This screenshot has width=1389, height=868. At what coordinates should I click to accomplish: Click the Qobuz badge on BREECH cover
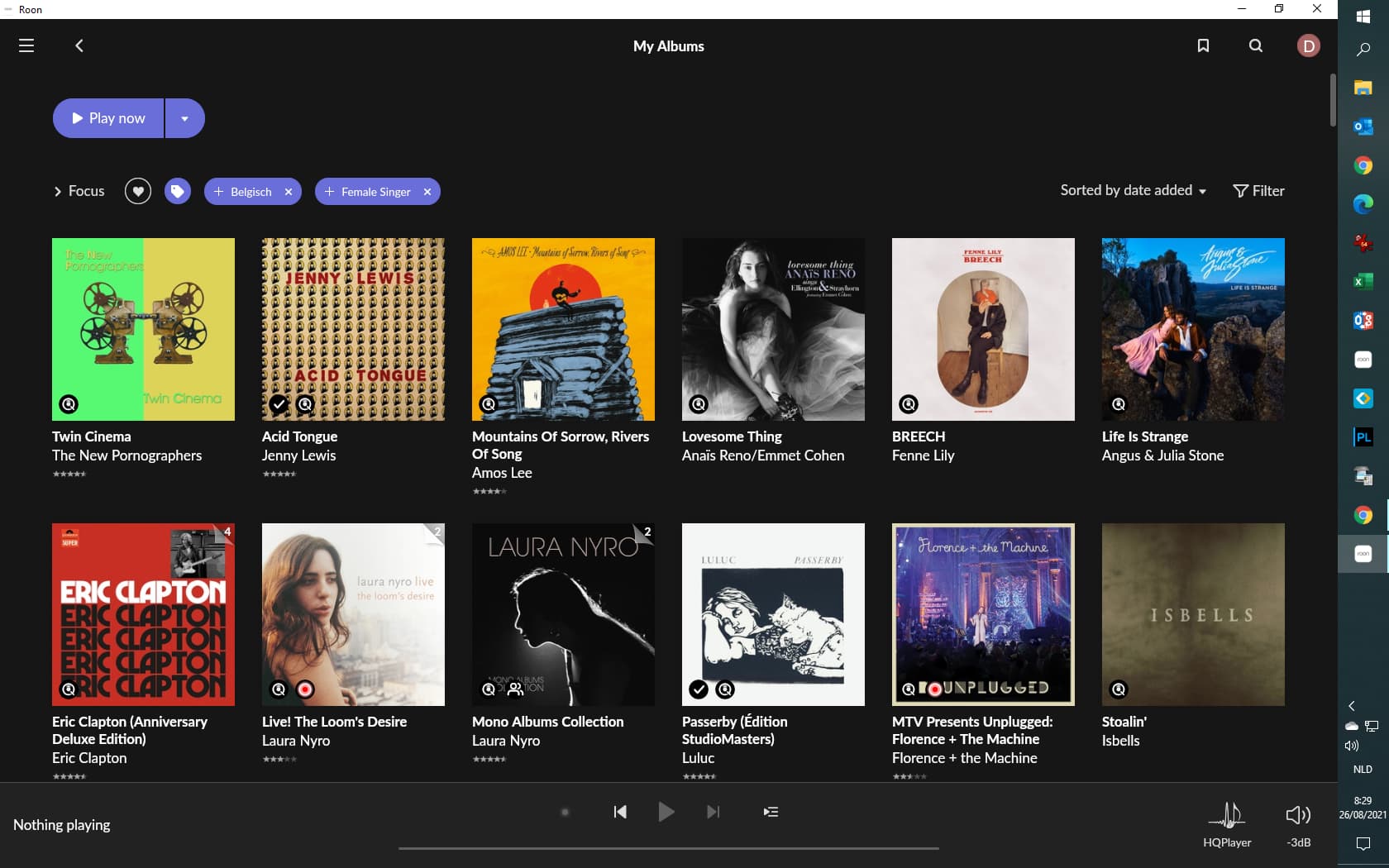909,404
